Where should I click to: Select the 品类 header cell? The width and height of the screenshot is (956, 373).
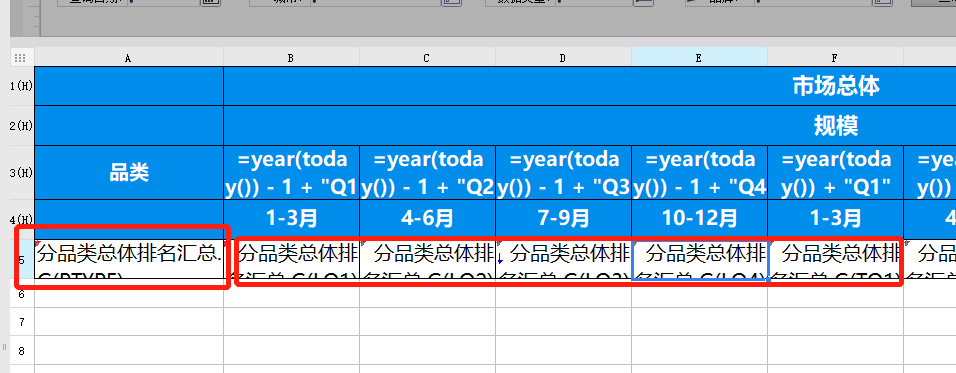(x=129, y=173)
